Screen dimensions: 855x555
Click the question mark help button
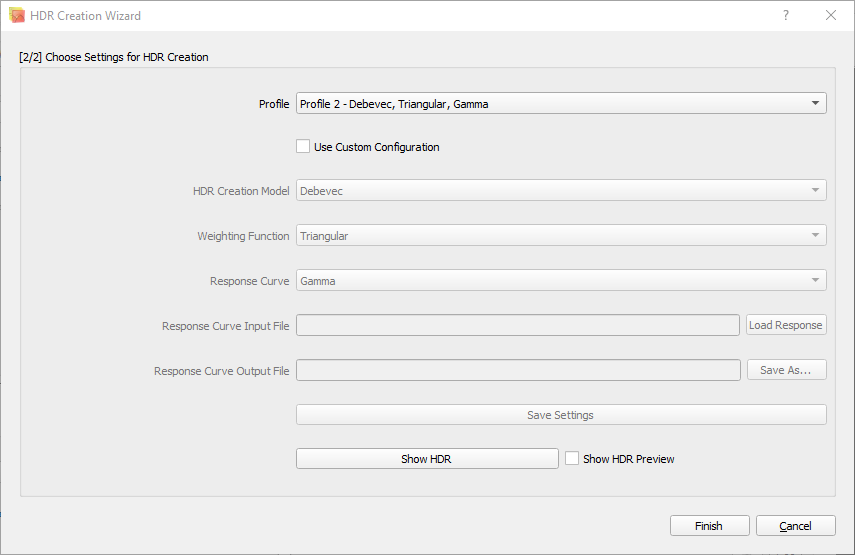tap(786, 16)
